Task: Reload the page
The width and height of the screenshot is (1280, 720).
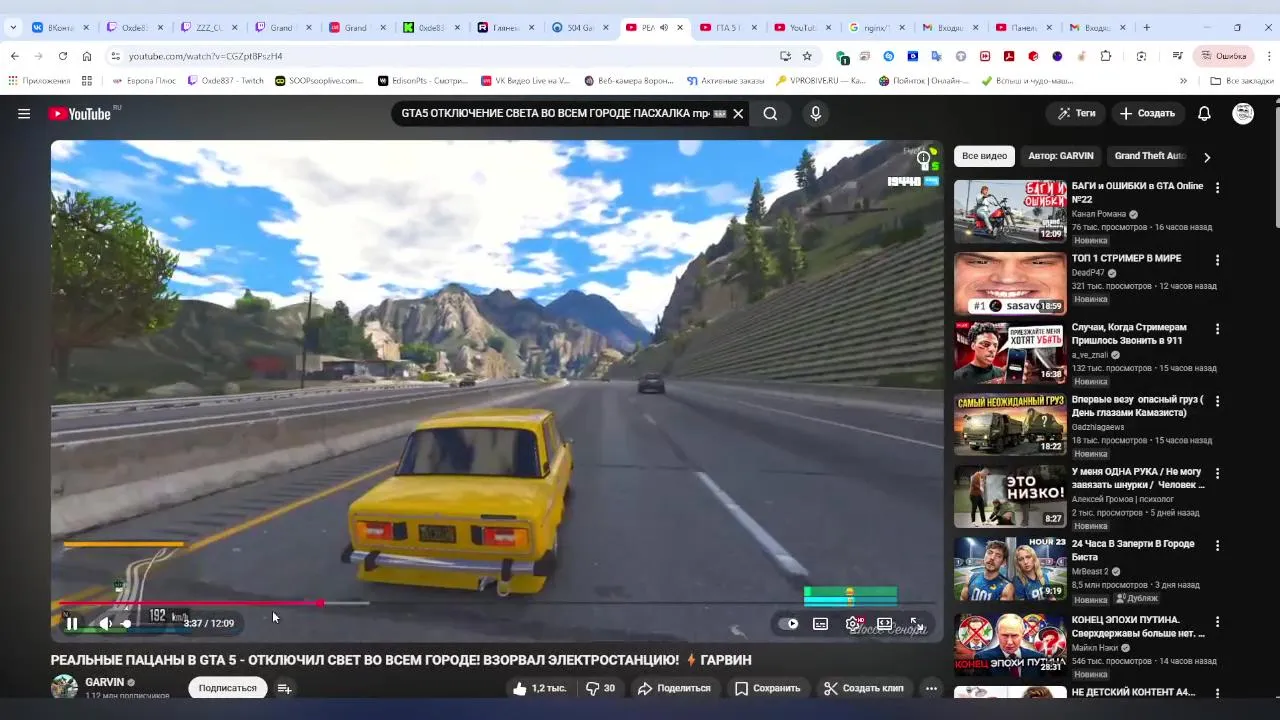Action: (x=63, y=56)
